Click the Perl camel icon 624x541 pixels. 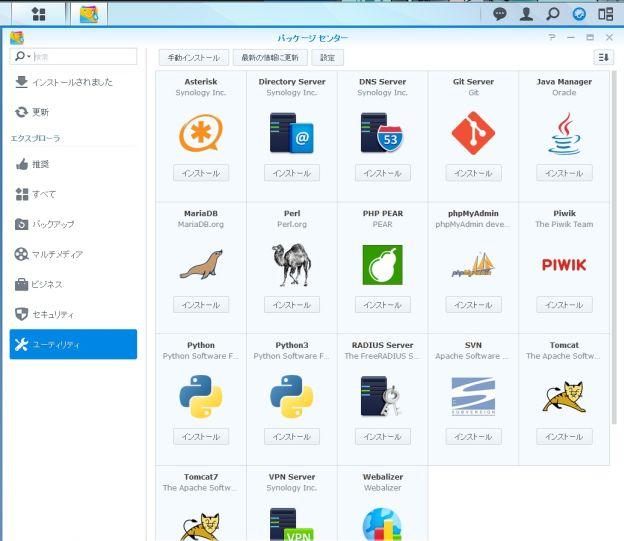click(x=292, y=265)
